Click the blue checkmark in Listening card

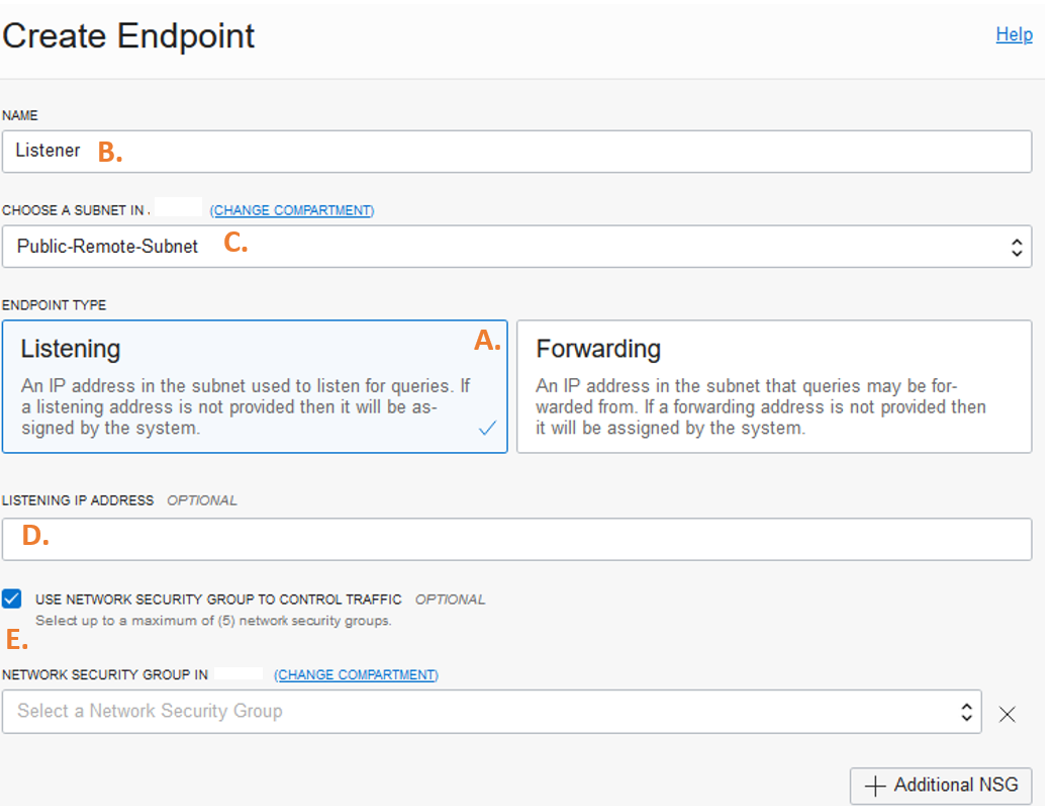click(x=487, y=427)
